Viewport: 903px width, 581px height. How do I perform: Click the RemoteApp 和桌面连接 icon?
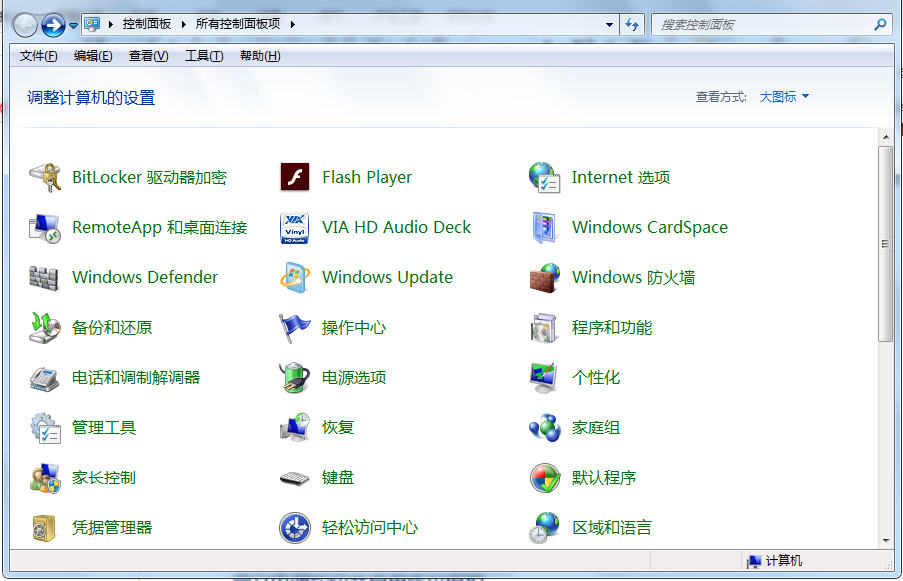pyautogui.click(x=45, y=227)
